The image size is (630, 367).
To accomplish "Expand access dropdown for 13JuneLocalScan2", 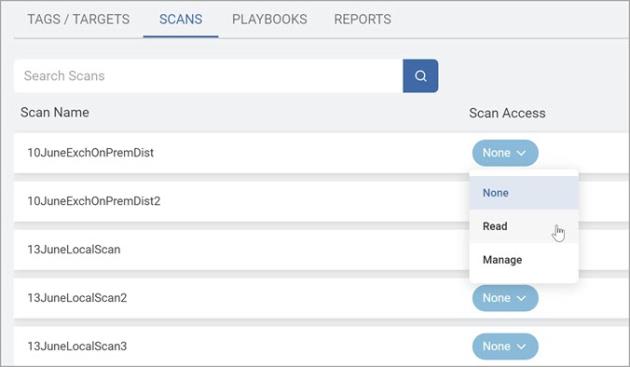I will 505,298.
